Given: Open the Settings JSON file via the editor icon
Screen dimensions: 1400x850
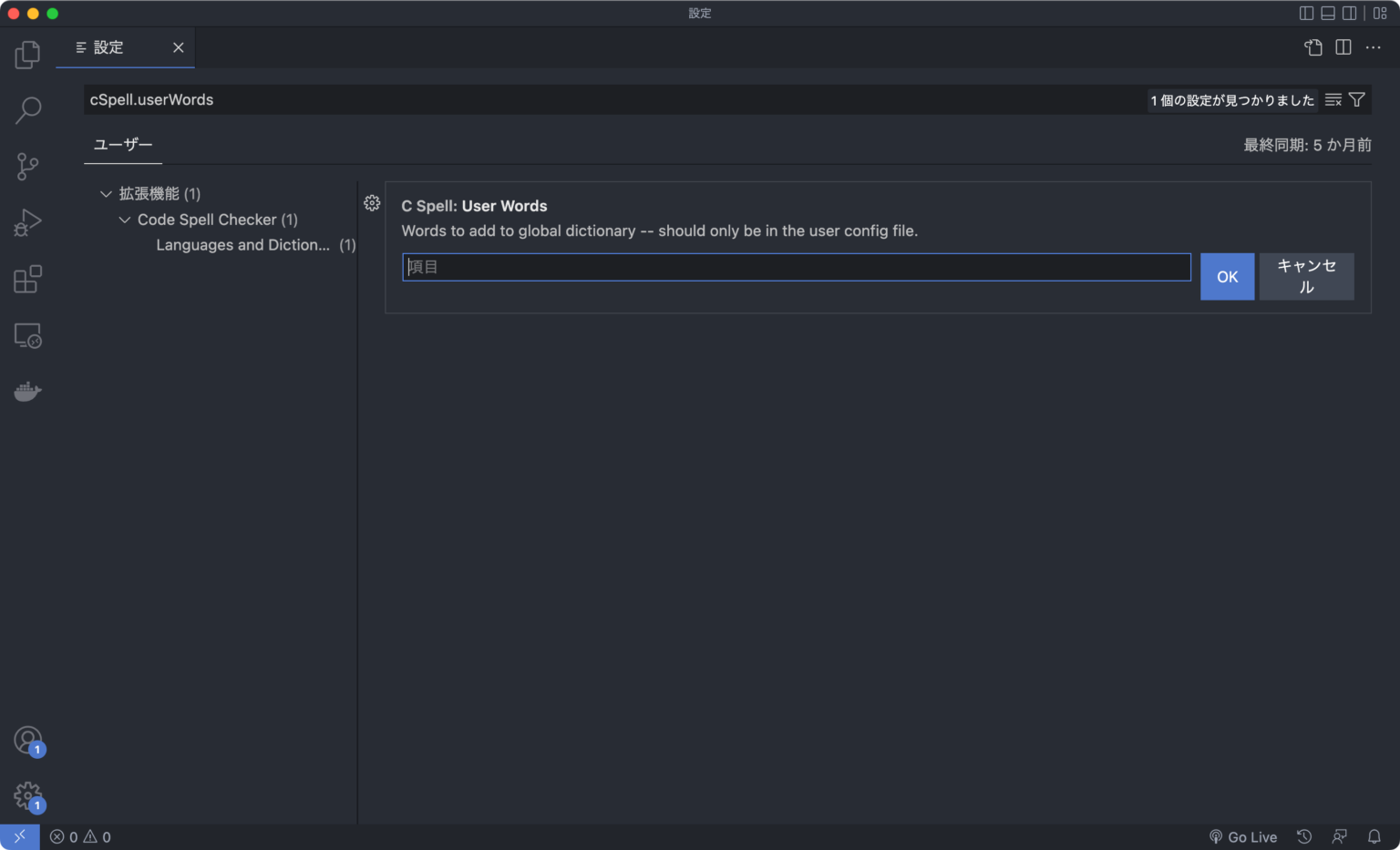Looking at the screenshot, I should (1312, 47).
